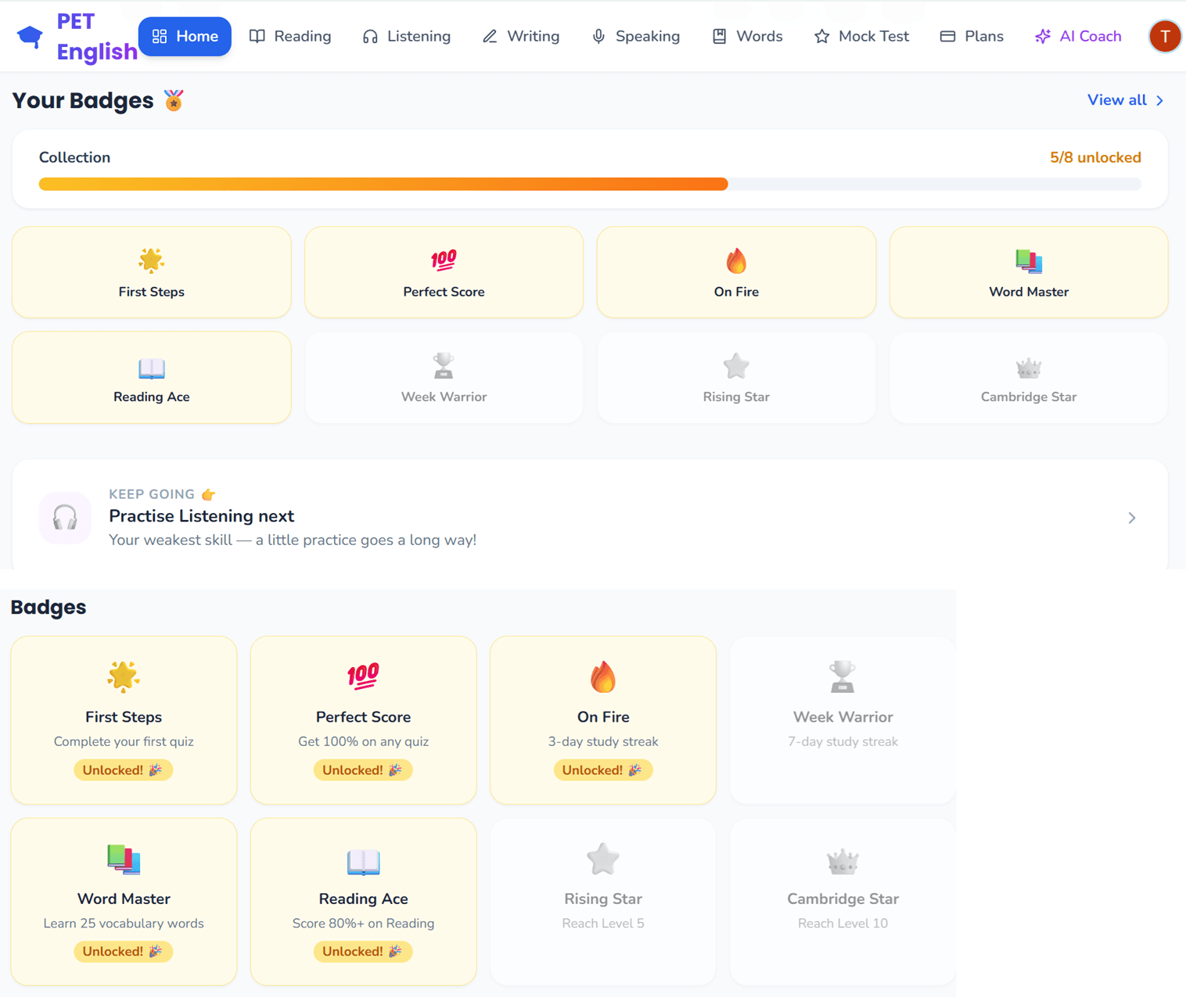
Task: Open the Reading section
Action: 290,37
